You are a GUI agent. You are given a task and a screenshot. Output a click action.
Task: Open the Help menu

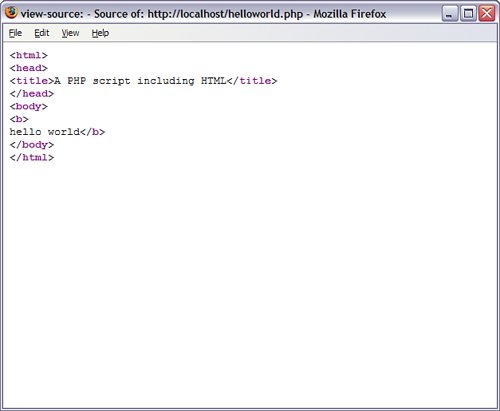pos(100,33)
